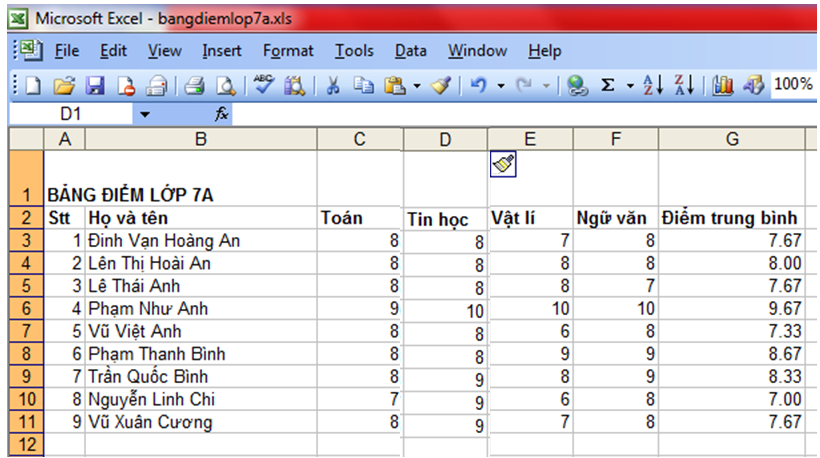
Task: Undo the last action
Action: click(x=479, y=85)
